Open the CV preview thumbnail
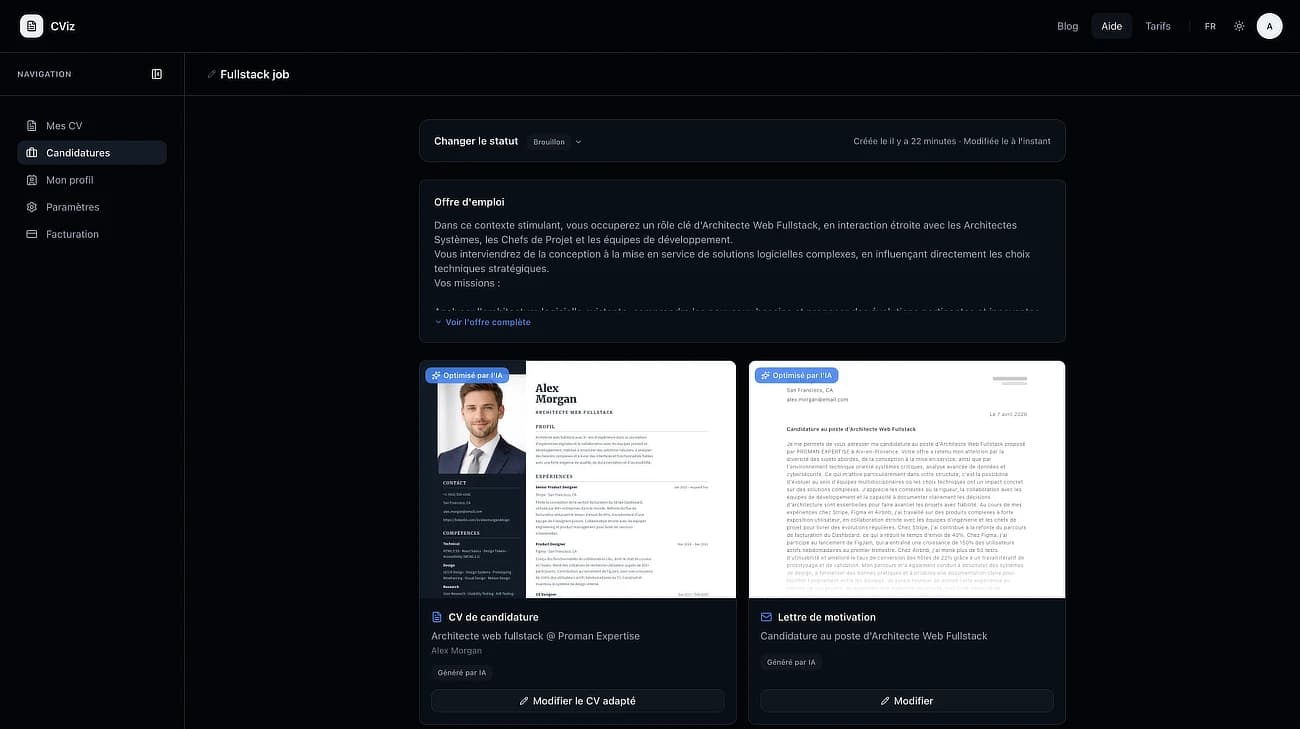 (578, 480)
